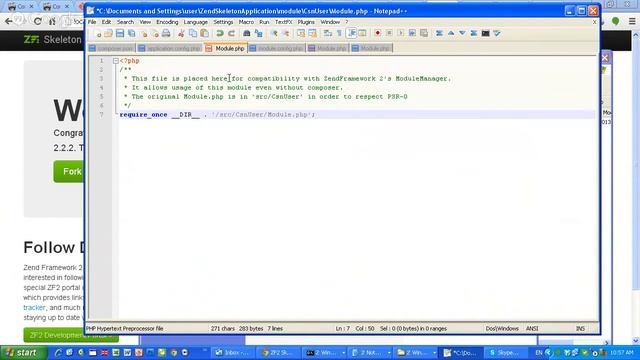The height and width of the screenshot is (360, 640).
Task: Redo the edit using toolbar redo icon
Action: click(231, 33)
